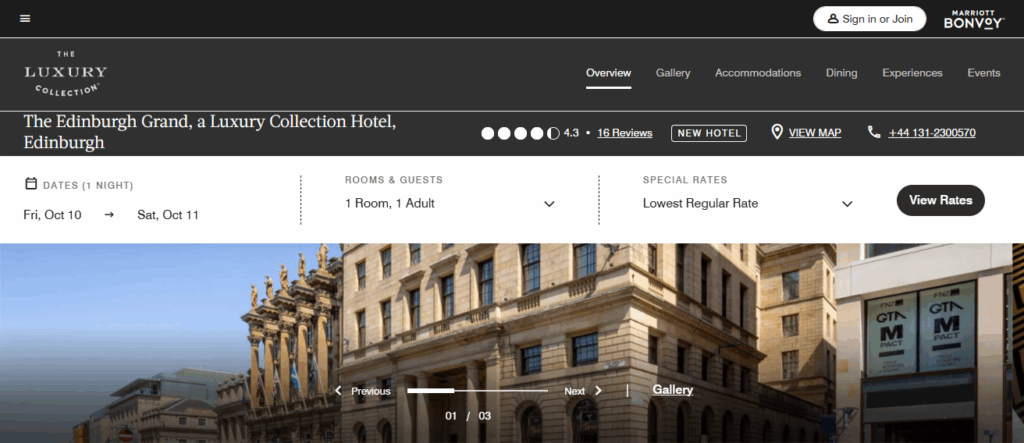
Task: Click the calendar icon beside Dates
Action: tap(31, 184)
